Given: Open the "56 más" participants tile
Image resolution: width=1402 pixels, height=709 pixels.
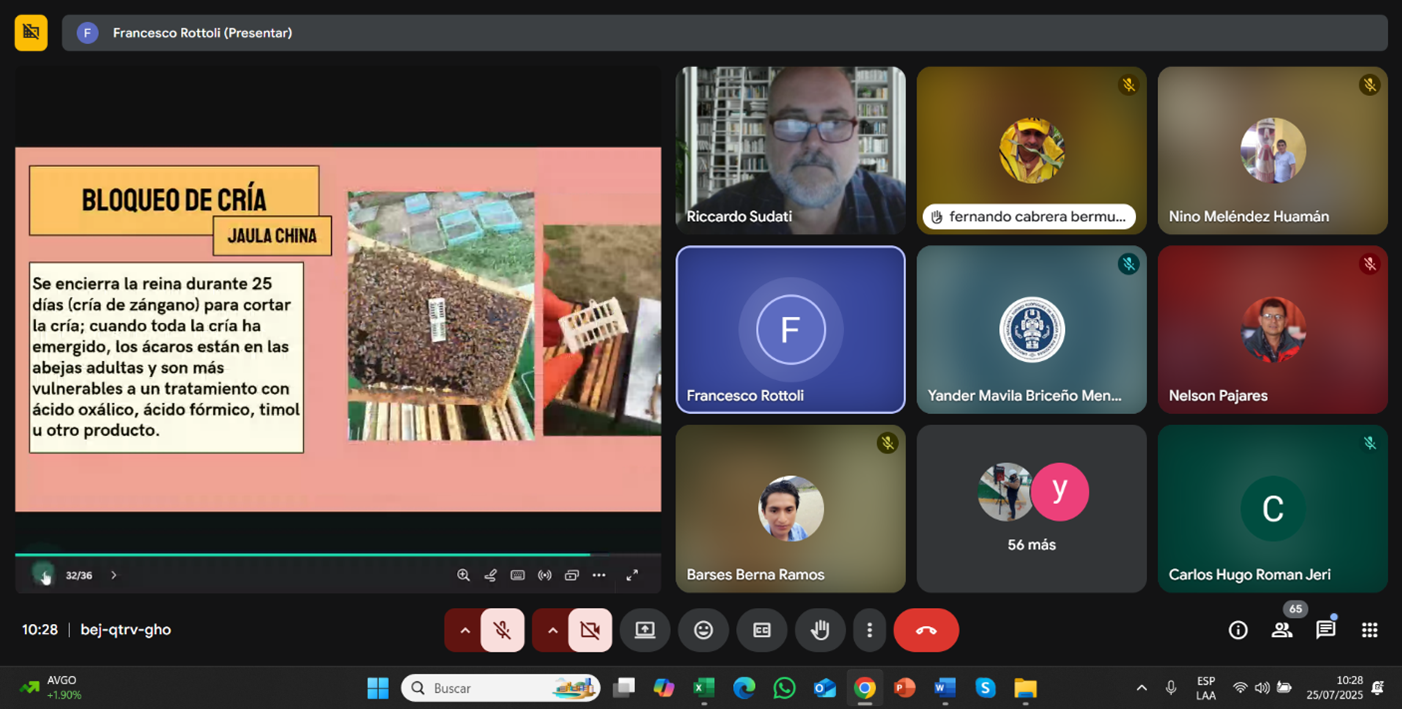Looking at the screenshot, I should [x=1031, y=508].
